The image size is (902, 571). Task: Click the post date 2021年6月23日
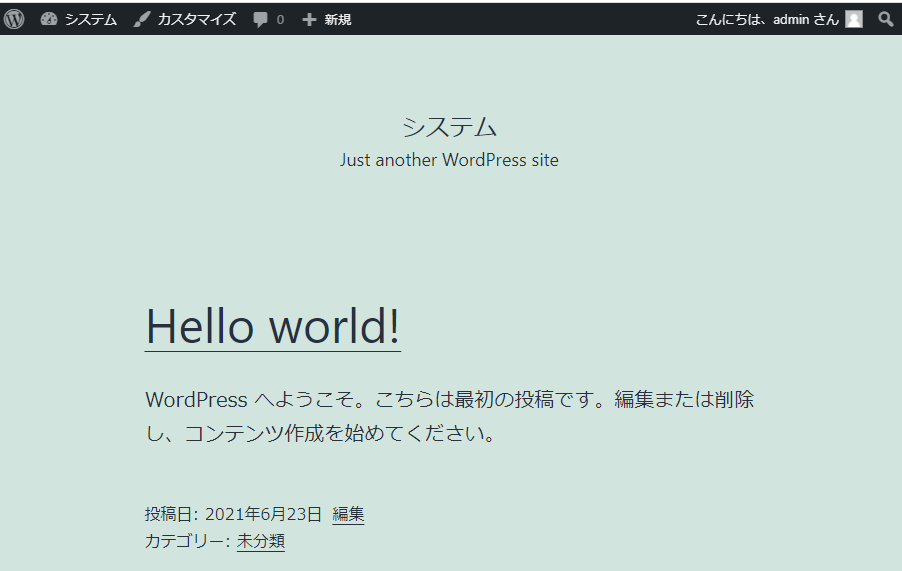[263, 514]
